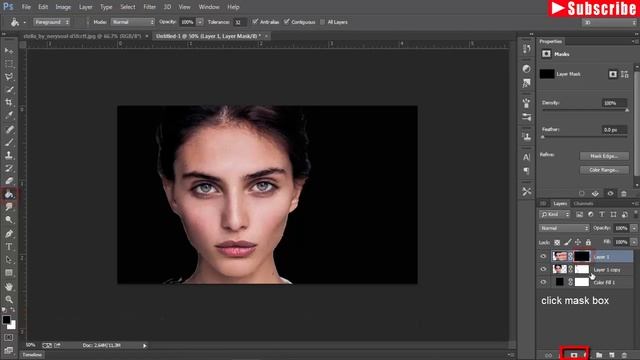This screenshot has width=640, height=360.
Task: Open workspace 3D dropdown at top right
Action: click(x=609, y=22)
